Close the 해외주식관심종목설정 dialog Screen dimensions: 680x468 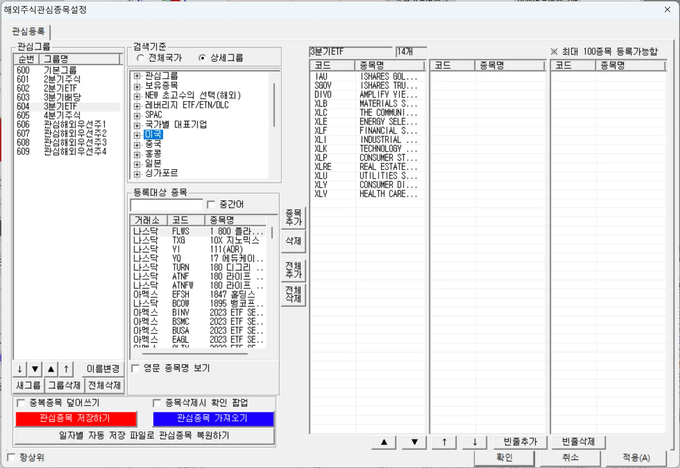[x=667, y=10]
